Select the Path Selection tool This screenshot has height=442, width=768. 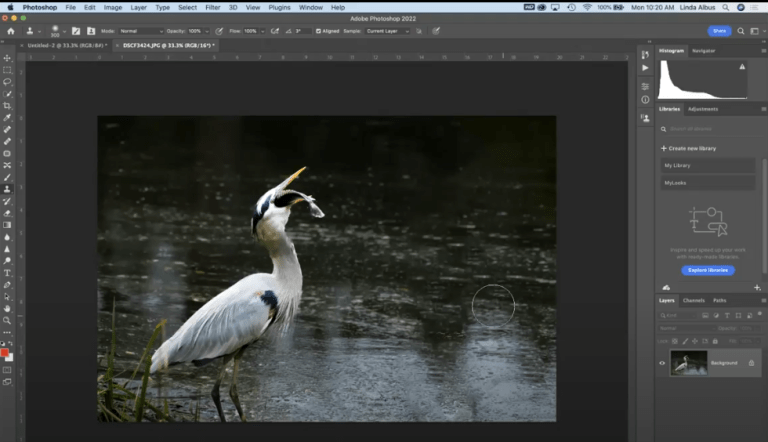[x=7, y=297]
